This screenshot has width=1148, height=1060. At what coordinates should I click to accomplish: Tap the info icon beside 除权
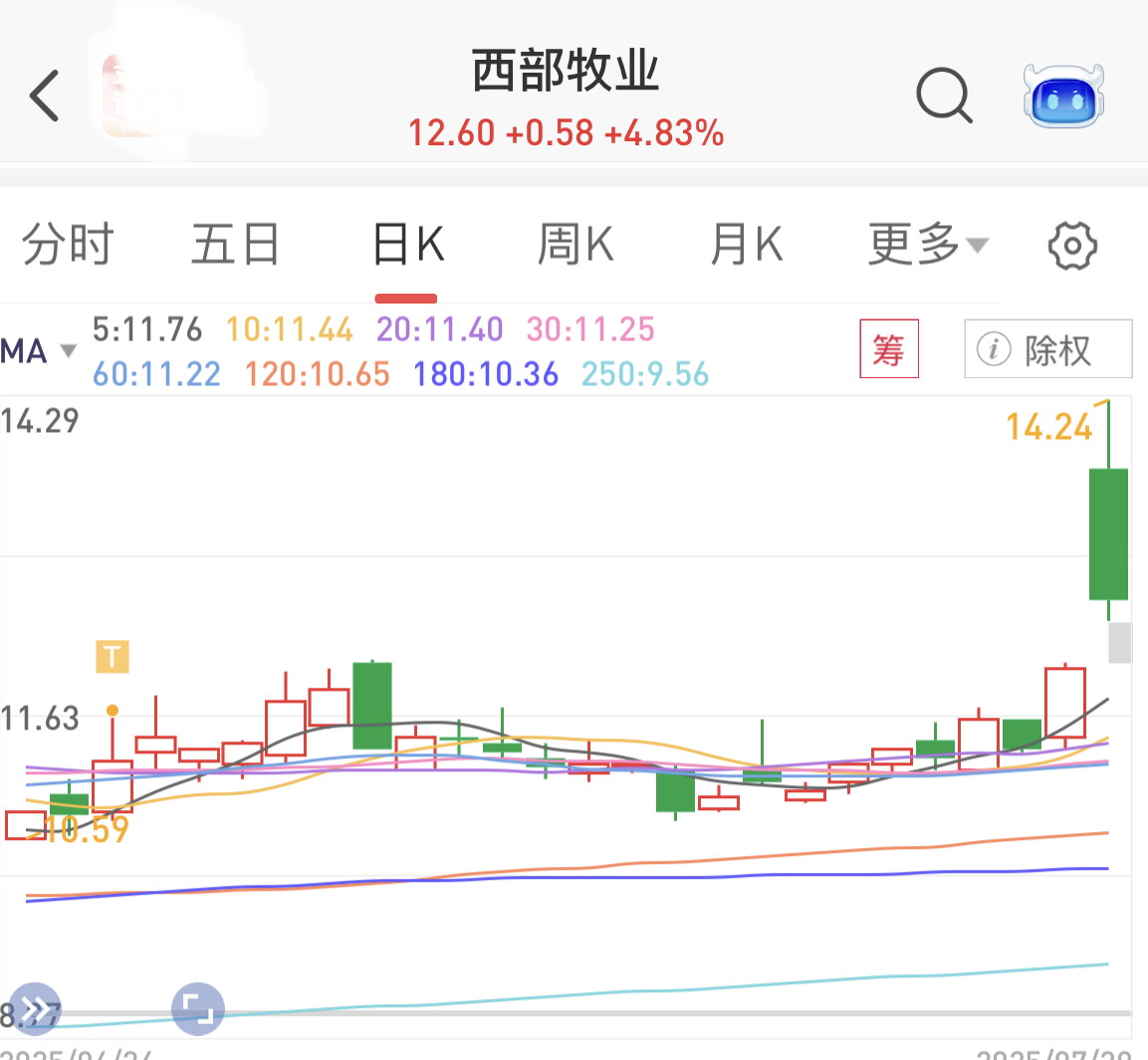click(994, 349)
